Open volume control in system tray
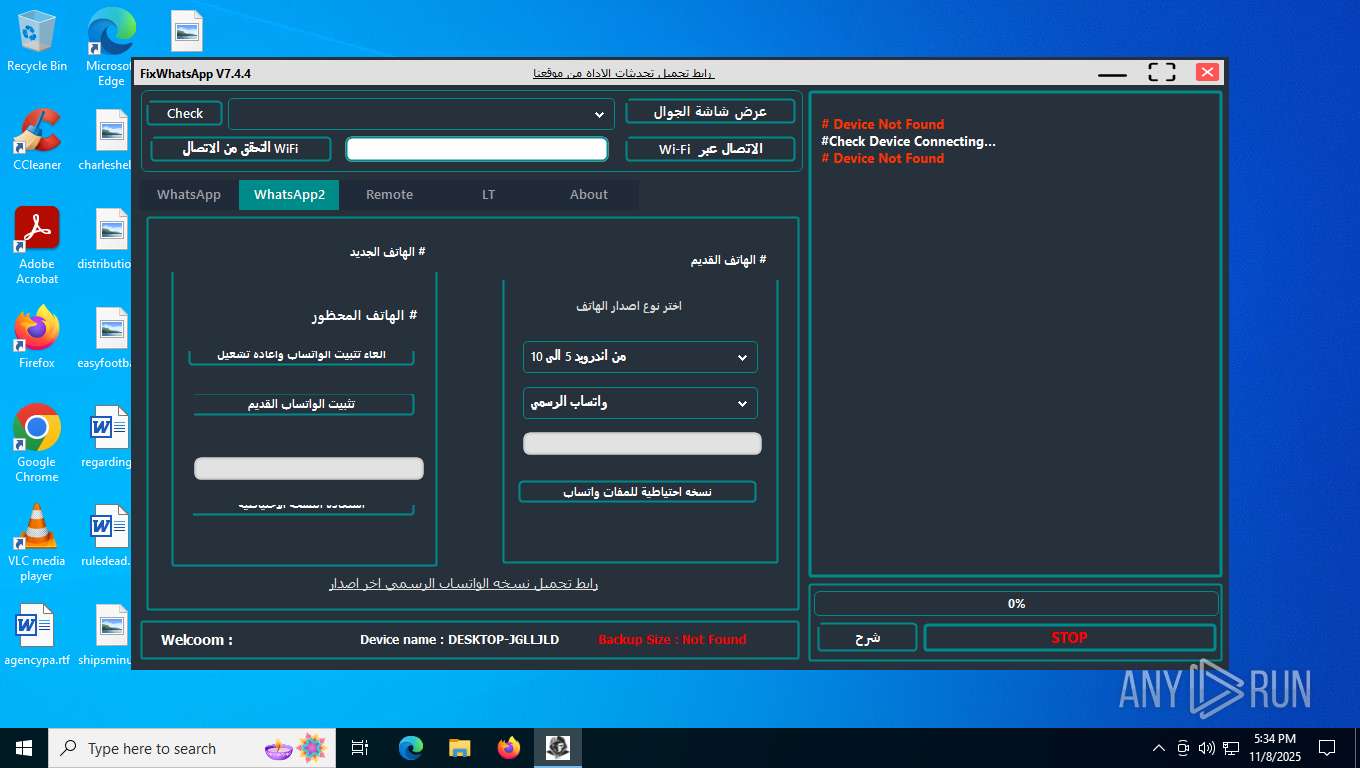This screenshot has width=1360, height=768. [x=1207, y=748]
